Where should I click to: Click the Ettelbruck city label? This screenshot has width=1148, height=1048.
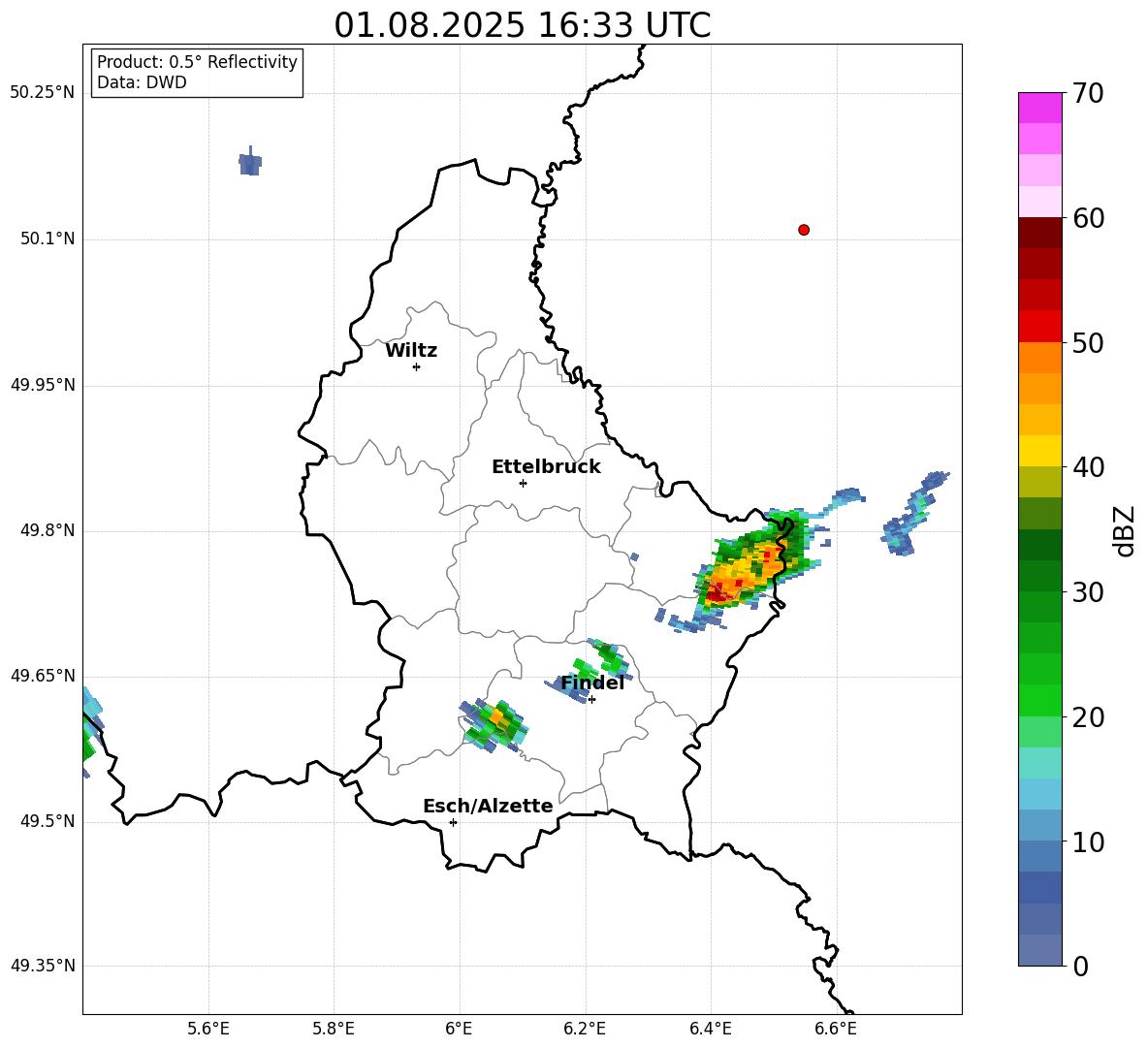tap(546, 467)
